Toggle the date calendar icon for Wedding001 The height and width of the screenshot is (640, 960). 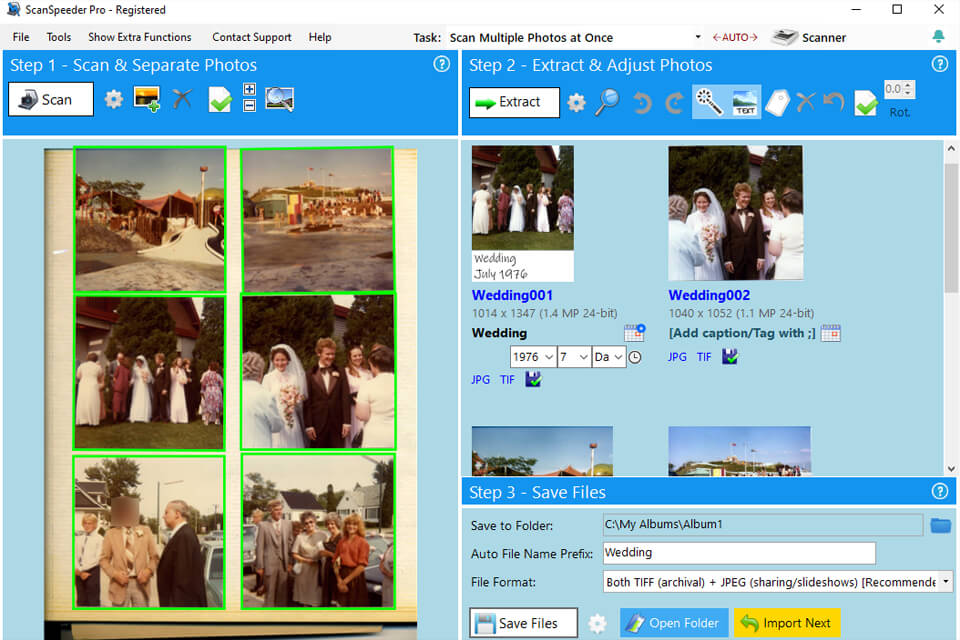click(634, 333)
